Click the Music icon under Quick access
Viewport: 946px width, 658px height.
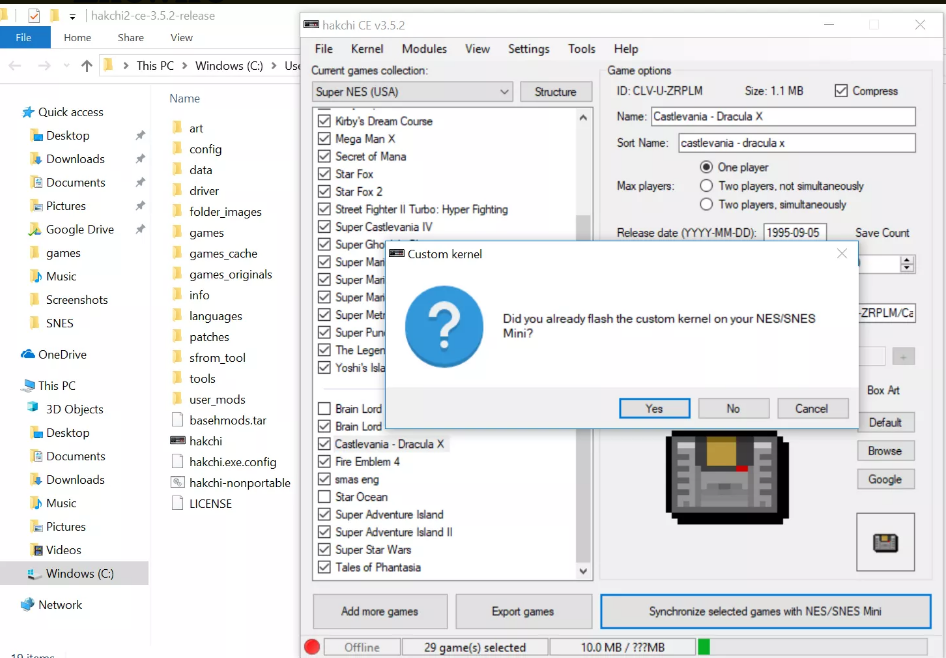[x=36, y=276]
